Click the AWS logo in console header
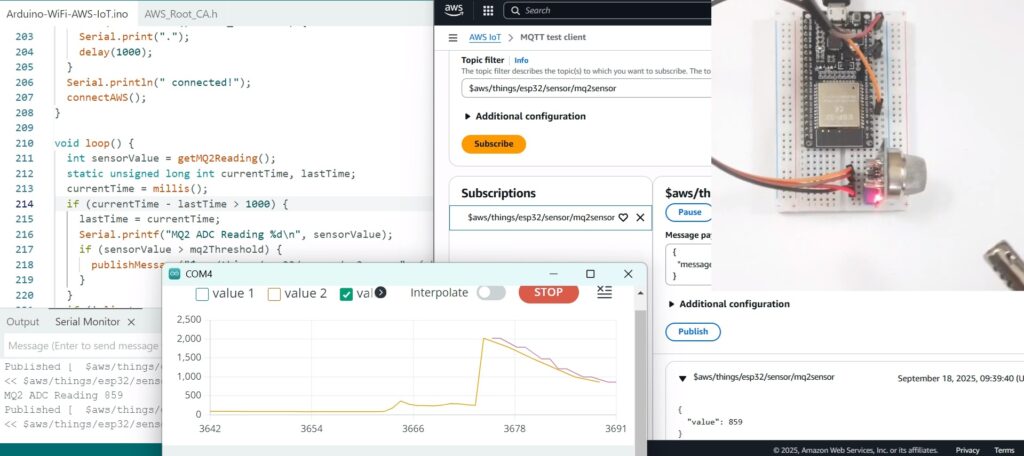The image size is (1024, 456). (454, 10)
